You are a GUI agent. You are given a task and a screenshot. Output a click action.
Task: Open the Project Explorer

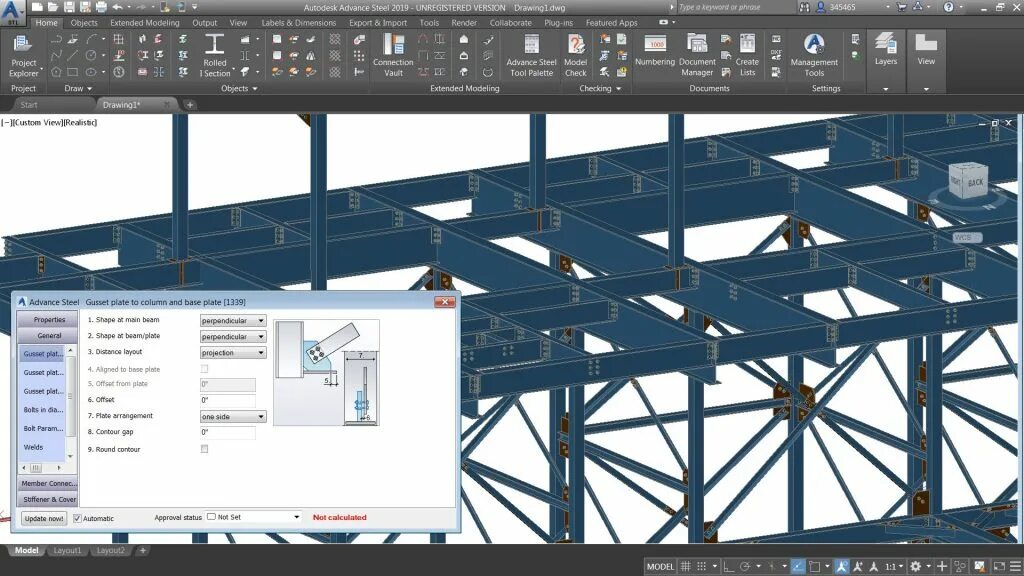(24, 56)
